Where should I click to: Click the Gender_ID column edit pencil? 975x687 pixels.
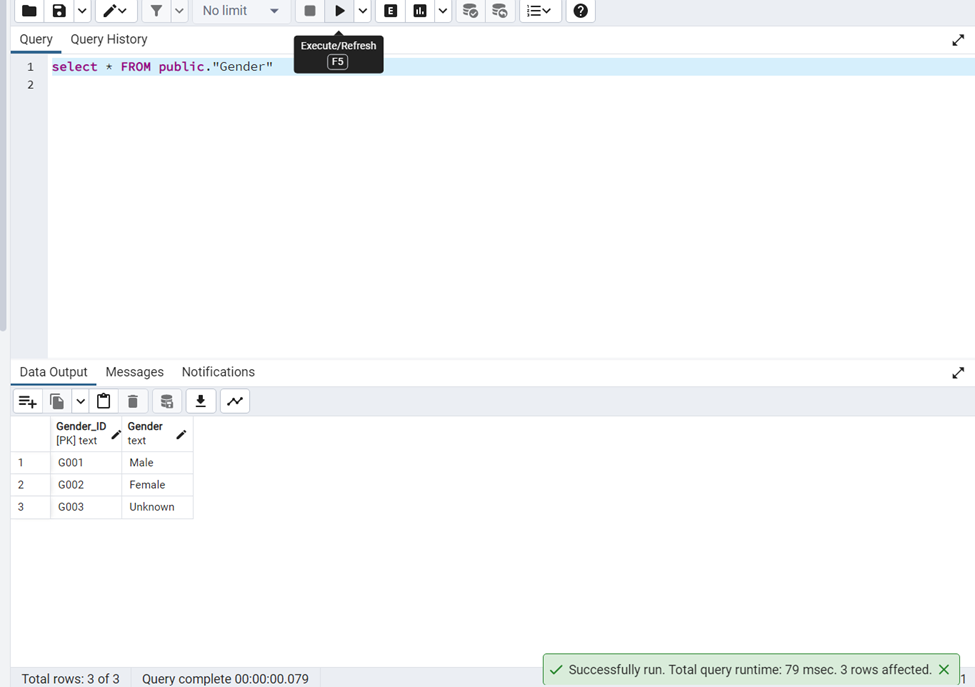[x=116, y=435]
